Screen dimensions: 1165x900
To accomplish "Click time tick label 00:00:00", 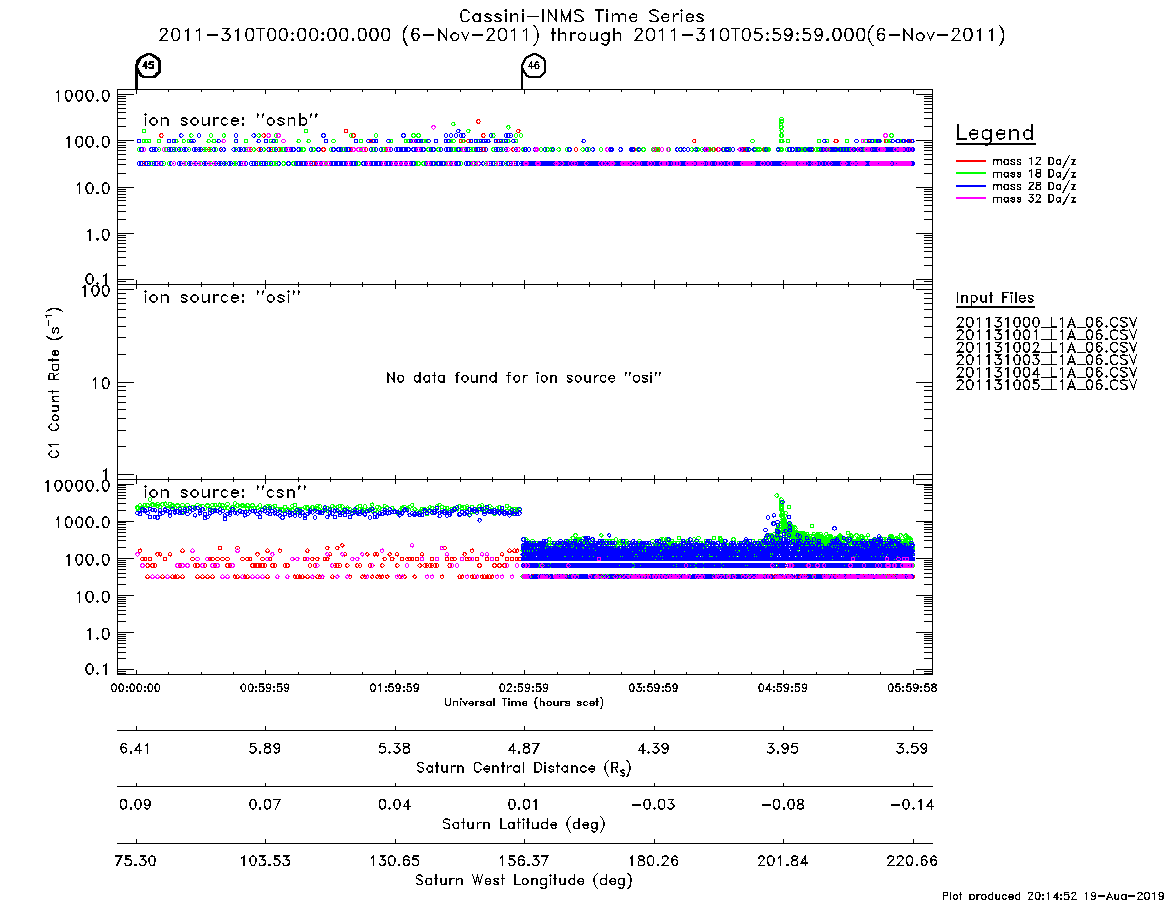I will 135,688.
